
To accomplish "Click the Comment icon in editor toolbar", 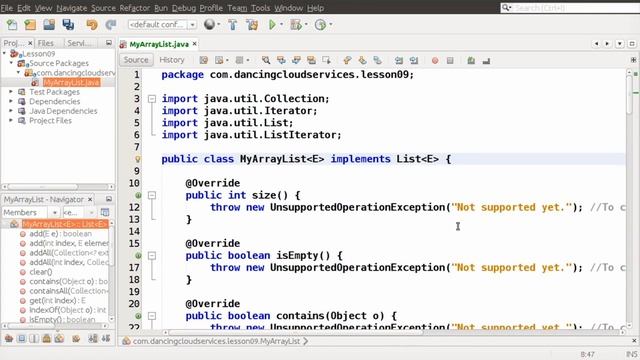I will point(471,60).
